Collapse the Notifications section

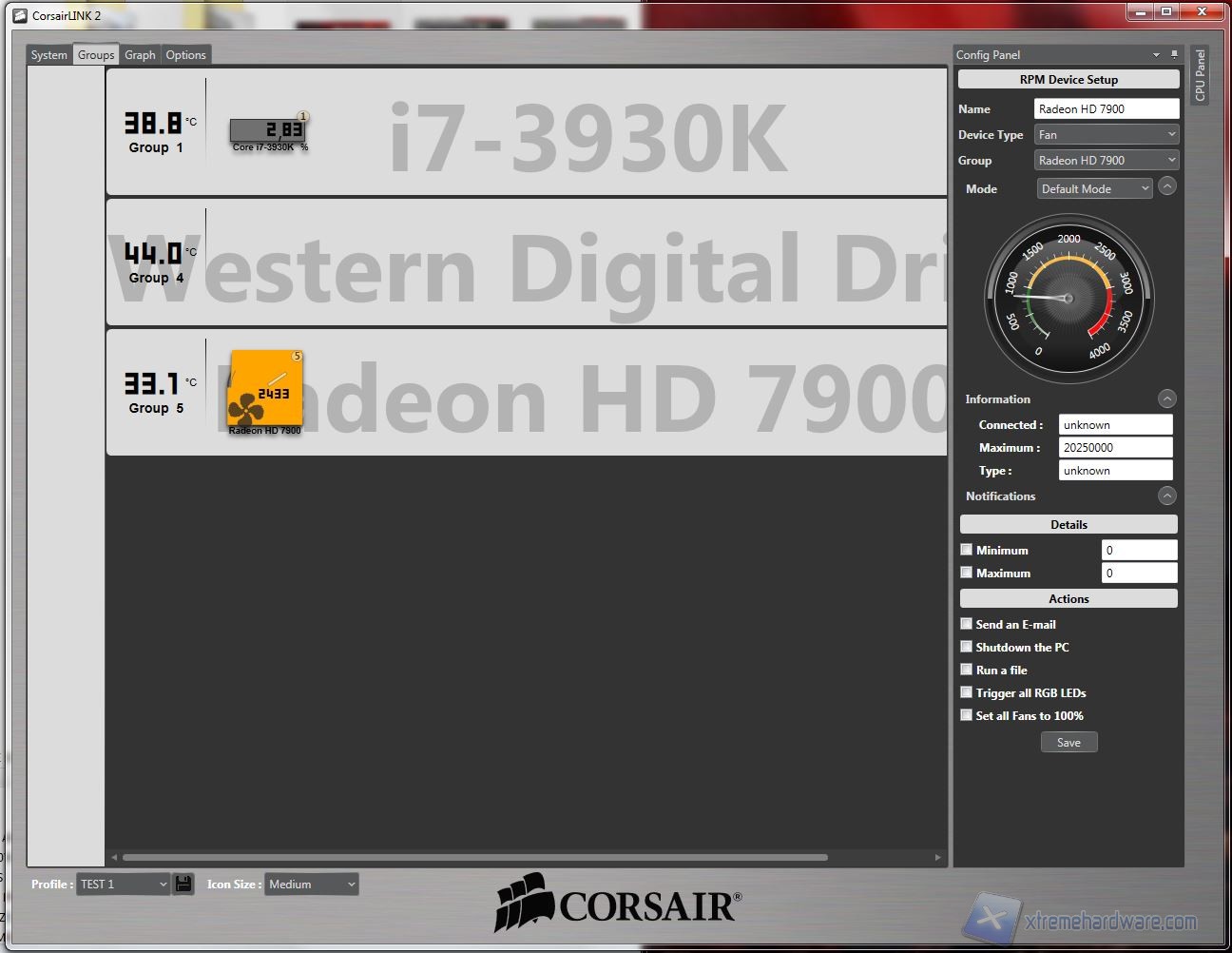point(1167,496)
